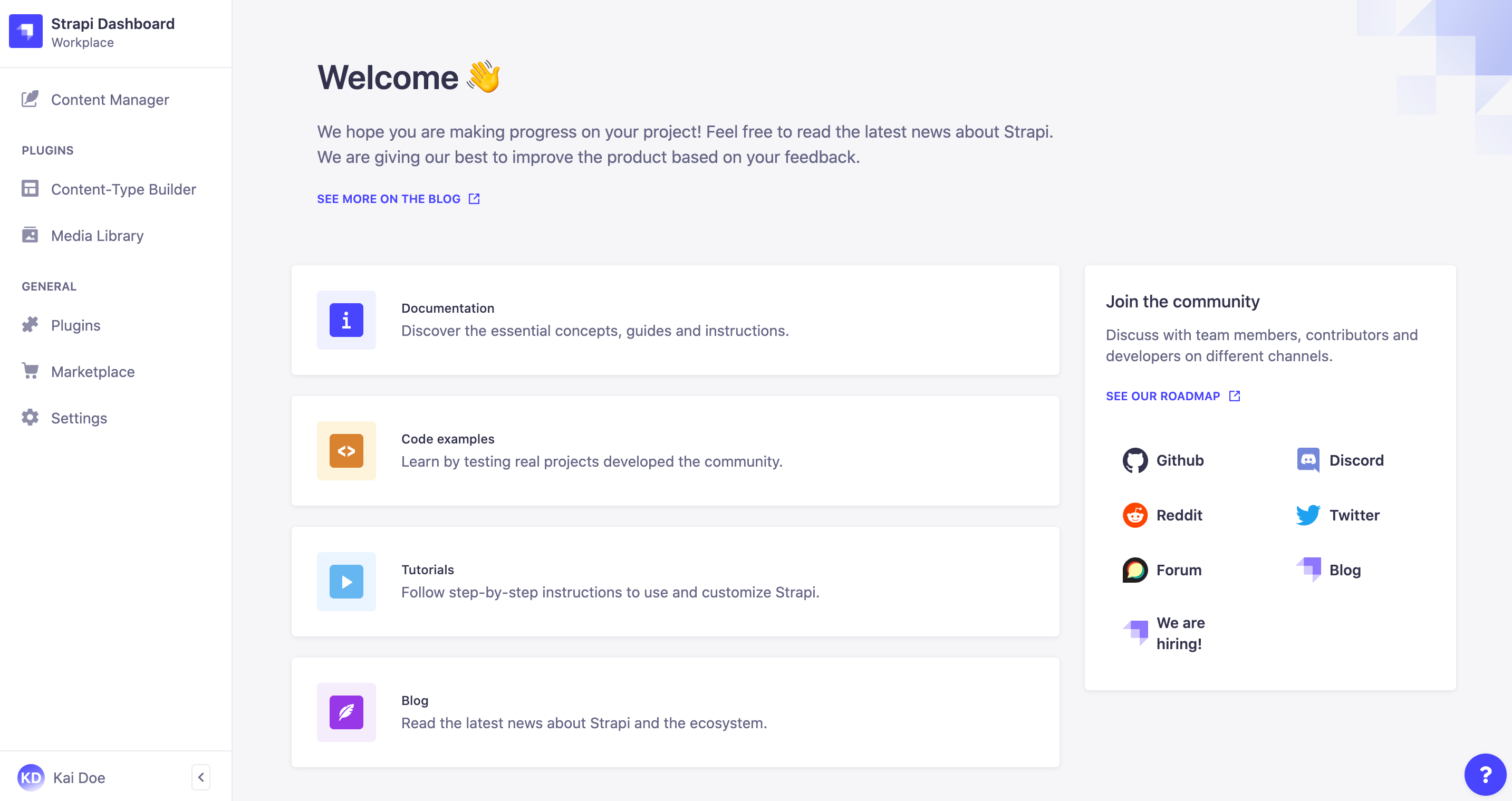
Task: Open the Documentation card
Action: pos(675,320)
